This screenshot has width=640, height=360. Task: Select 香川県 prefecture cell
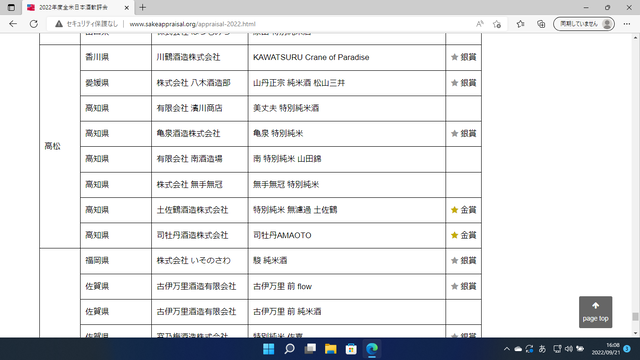pyautogui.click(x=116, y=58)
